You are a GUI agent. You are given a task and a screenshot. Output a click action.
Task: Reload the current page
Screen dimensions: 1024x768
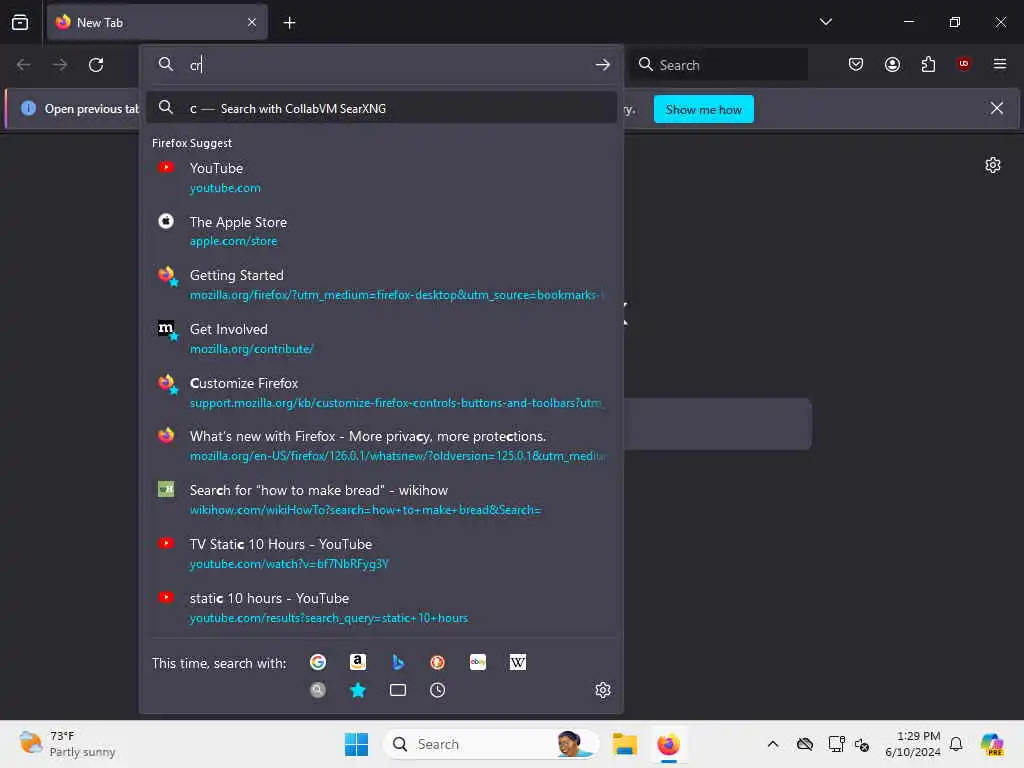96,65
